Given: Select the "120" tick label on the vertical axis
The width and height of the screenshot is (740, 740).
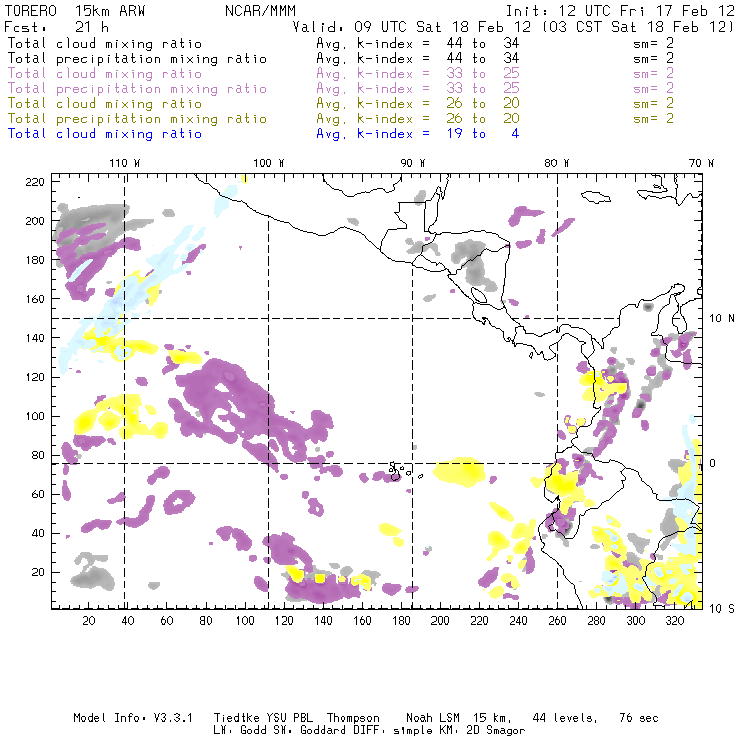Looking at the screenshot, I should click(x=35, y=377).
